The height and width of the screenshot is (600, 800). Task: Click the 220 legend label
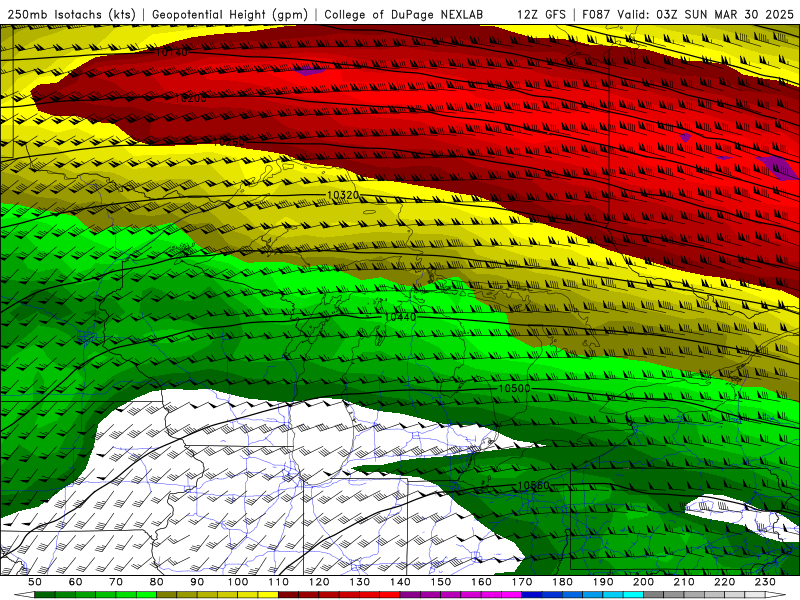point(724,582)
